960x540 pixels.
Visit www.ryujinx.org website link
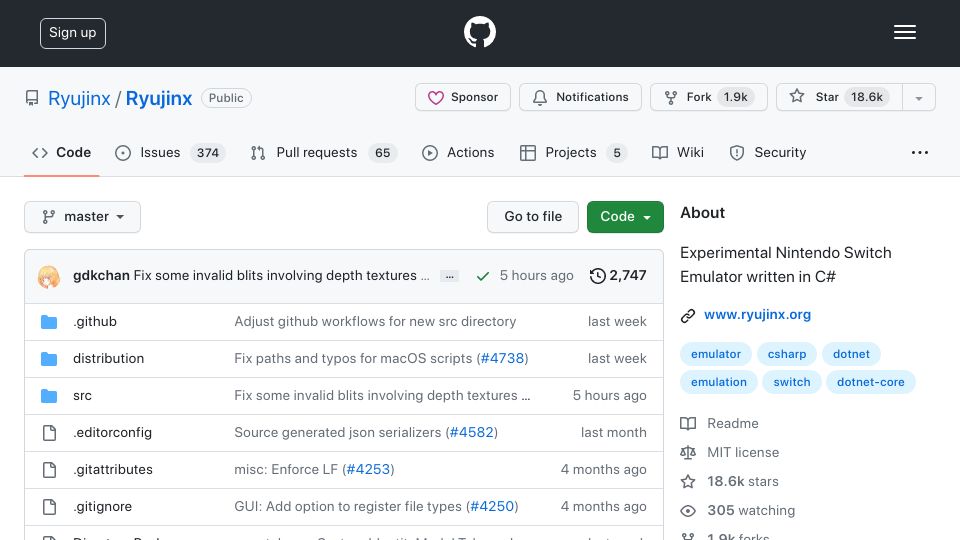pos(757,315)
